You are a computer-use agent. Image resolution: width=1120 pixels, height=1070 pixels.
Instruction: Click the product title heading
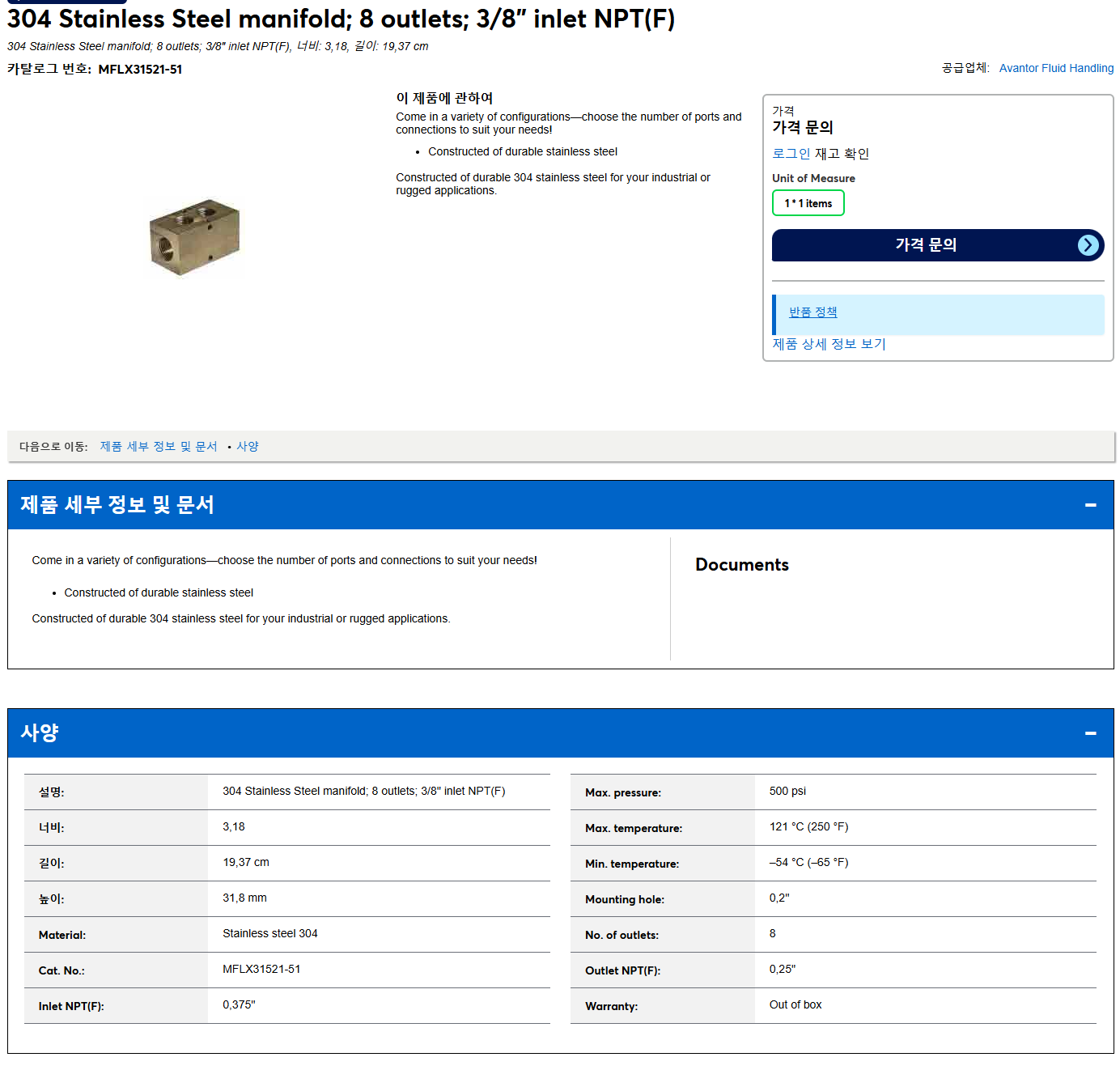[x=341, y=19]
